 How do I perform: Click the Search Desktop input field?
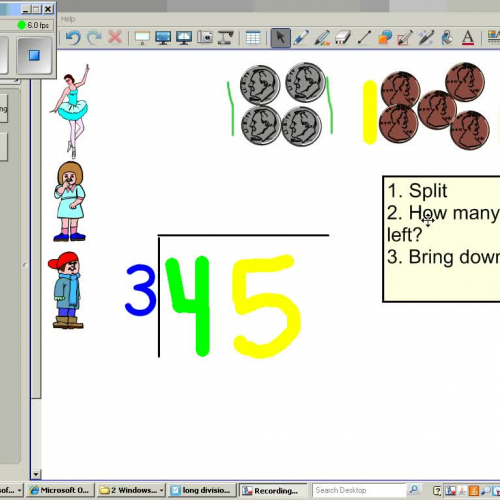(x=359, y=490)
